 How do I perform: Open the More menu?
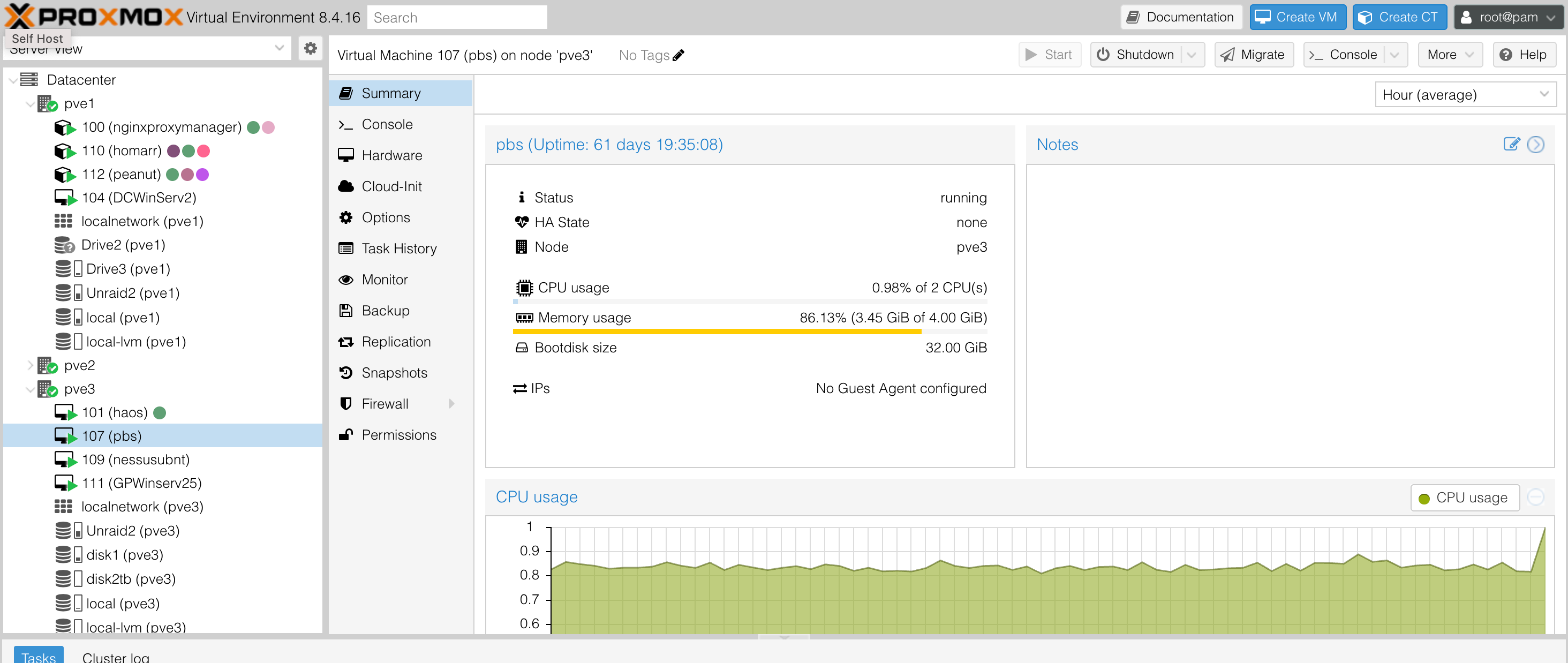tap(1450, 54)
